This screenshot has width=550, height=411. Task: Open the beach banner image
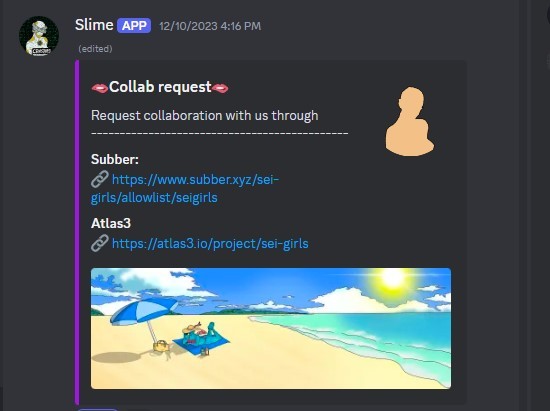tap(271, 328)
